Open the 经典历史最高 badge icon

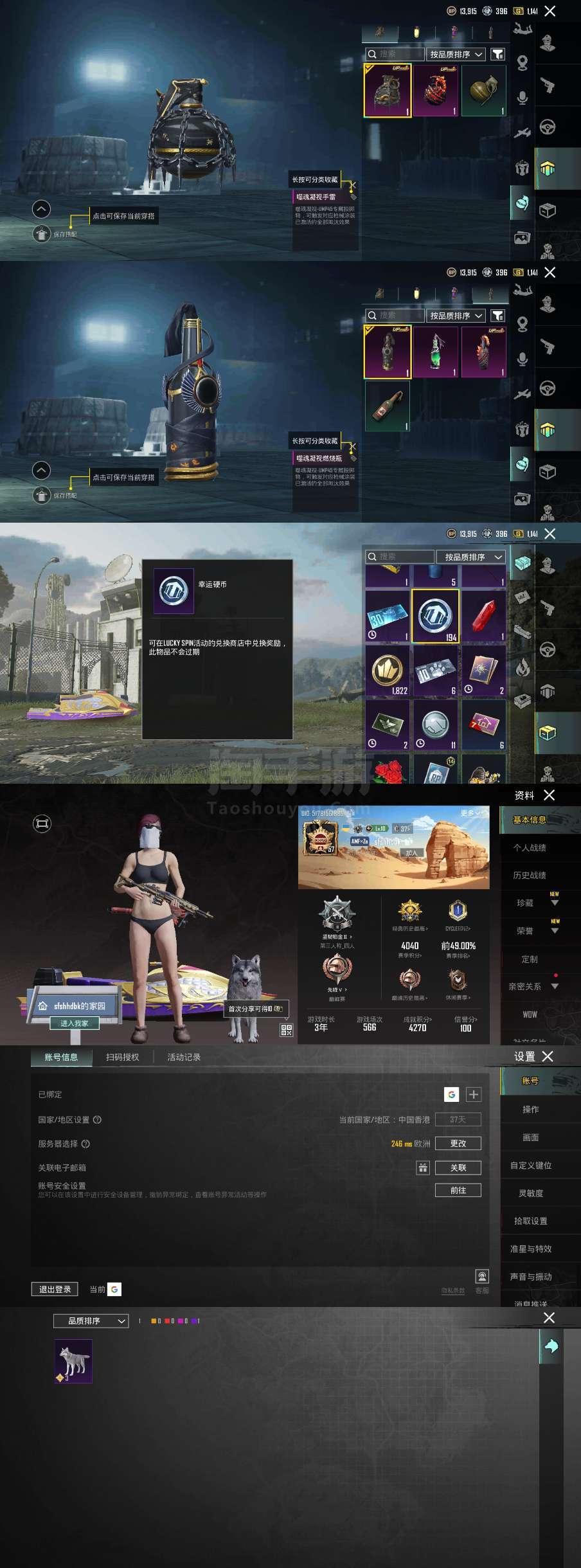click(x=409, y=912)
